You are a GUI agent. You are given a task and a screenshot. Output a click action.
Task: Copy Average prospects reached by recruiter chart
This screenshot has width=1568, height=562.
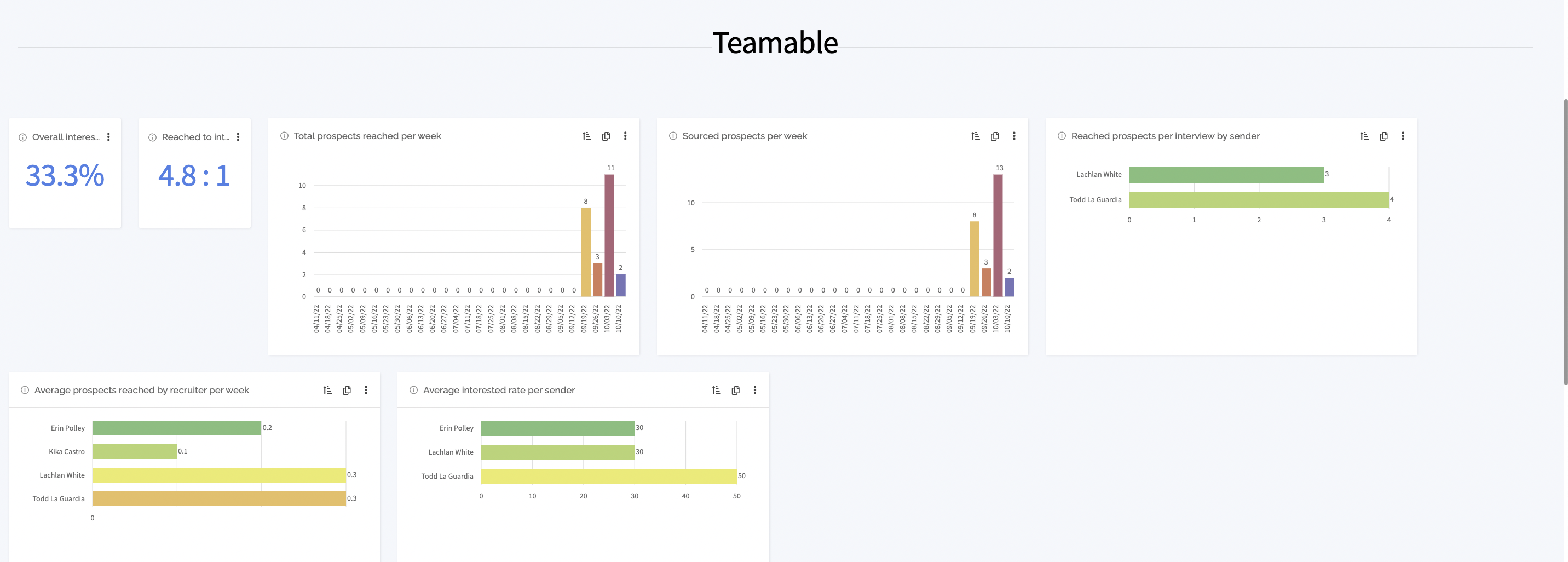pos(347,391)
